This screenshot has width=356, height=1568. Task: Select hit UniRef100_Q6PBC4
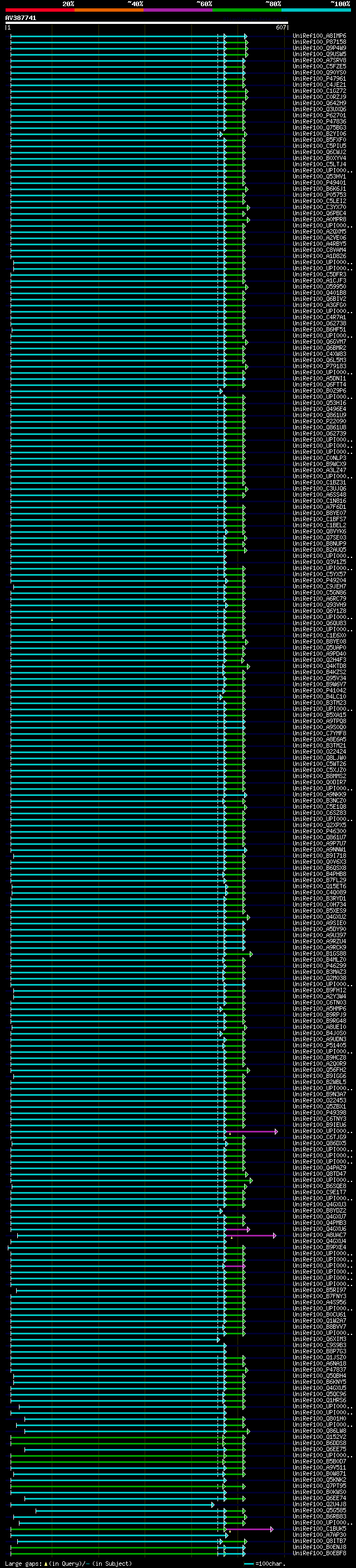pos(319,213)
